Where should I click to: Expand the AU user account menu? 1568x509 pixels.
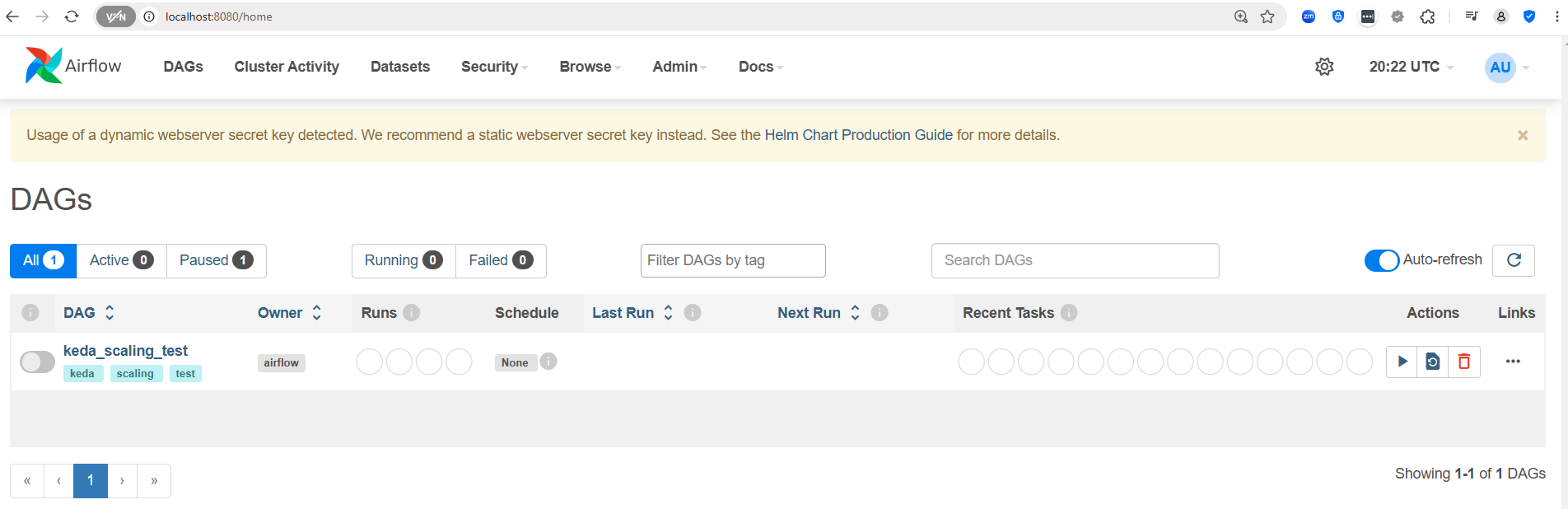[x=1507, y=68]
